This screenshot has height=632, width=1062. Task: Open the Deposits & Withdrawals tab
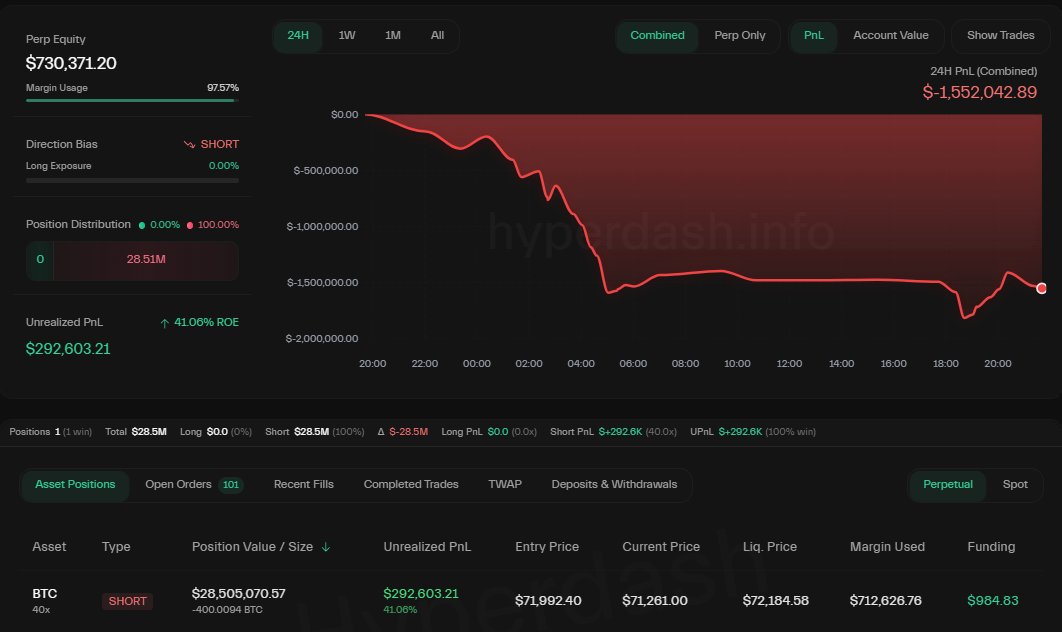(614, 485)
